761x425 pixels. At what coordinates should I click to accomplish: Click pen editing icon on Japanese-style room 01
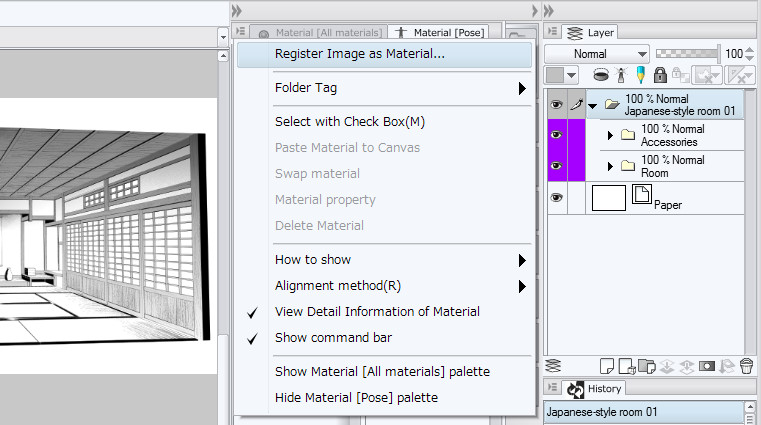point(577,104)
